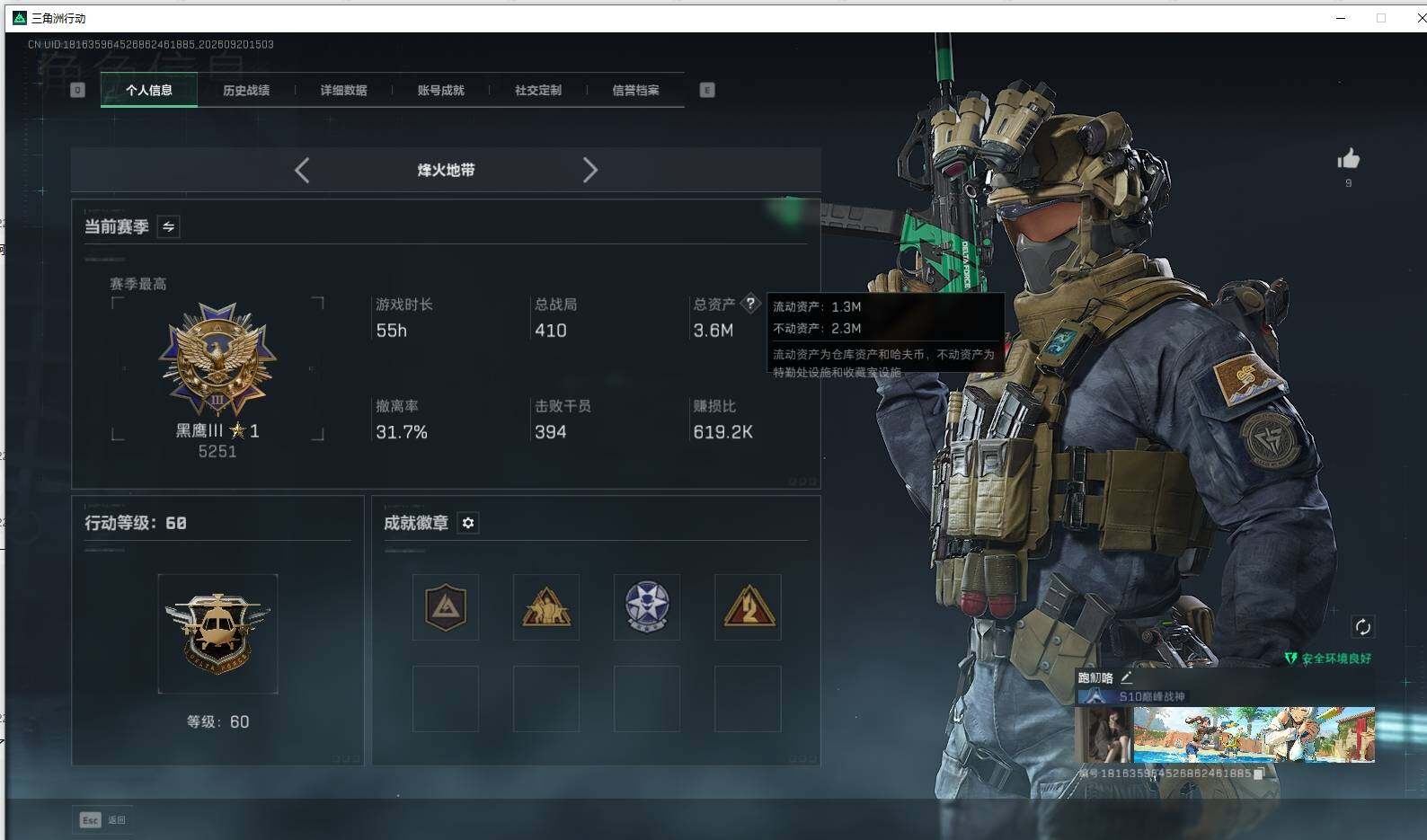Image resolution: width=1427 pixels, height=840 pixels.
Task: Click the 总资产 question mark help icon
Action: click(x=750, y=304)
